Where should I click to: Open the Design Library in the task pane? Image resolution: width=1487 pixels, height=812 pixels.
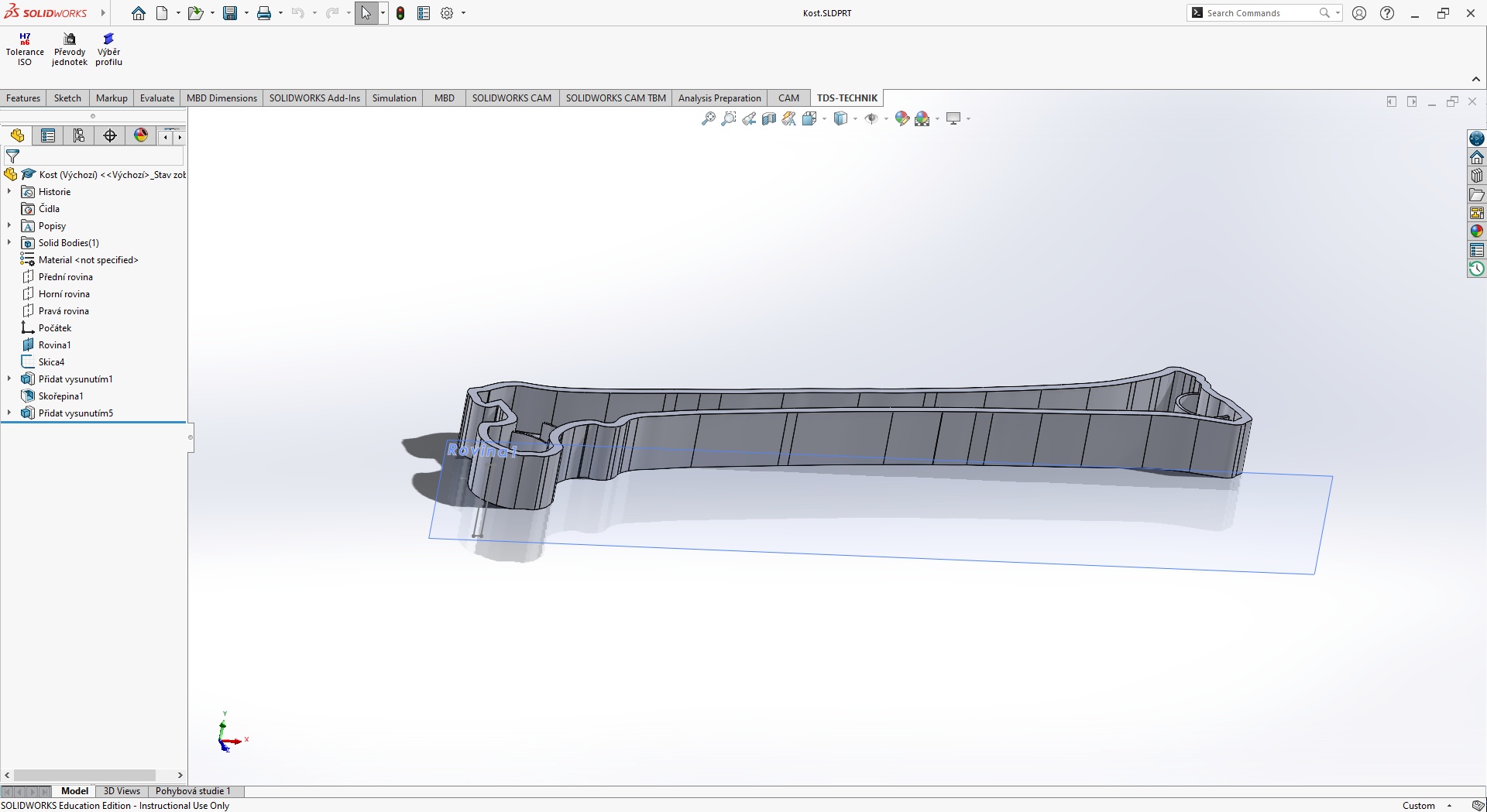pyautogui.click(x=1477, y=176)
